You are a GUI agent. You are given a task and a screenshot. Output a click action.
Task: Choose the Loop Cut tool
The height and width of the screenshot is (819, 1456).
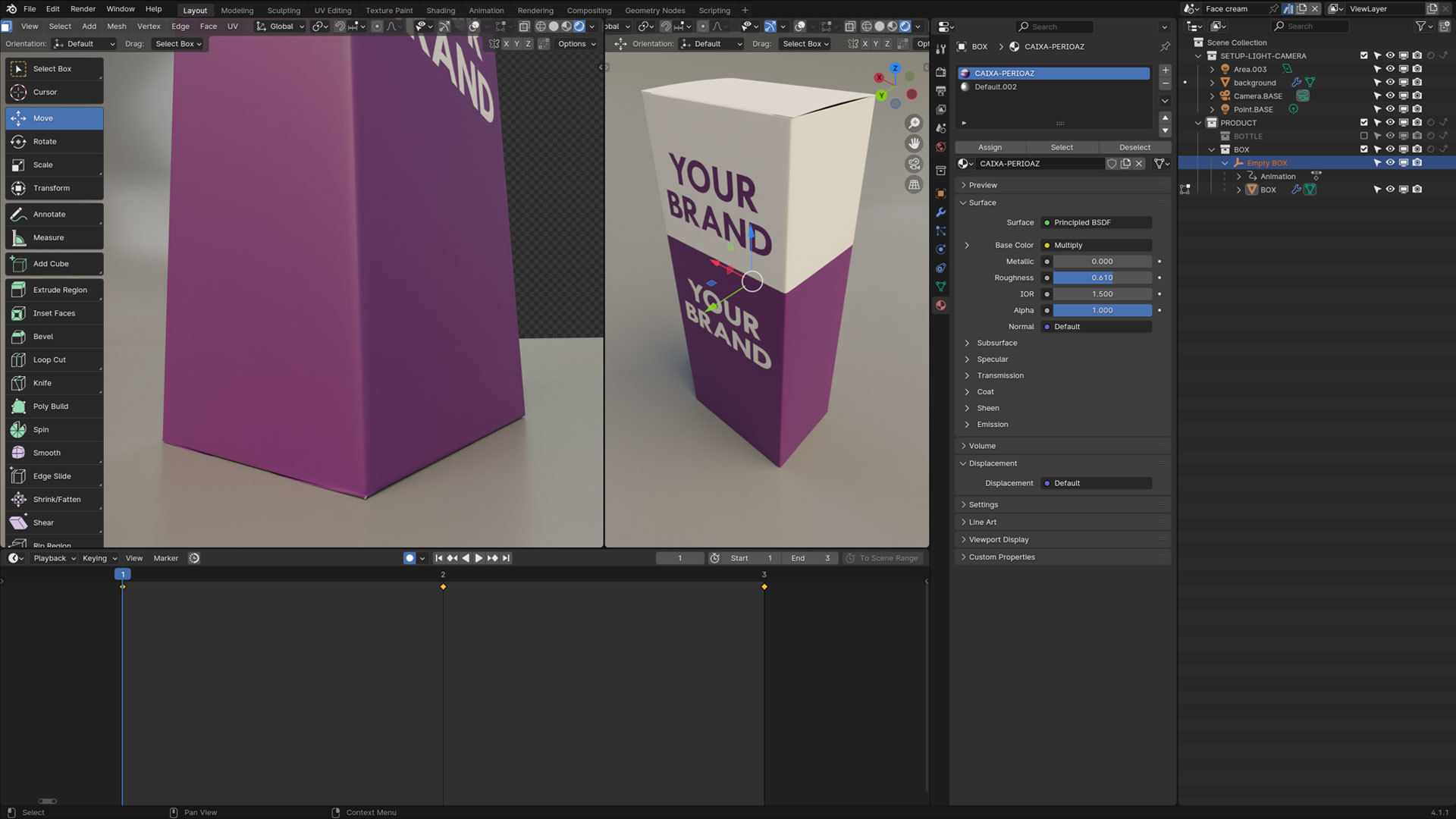[x=54, y=360]
